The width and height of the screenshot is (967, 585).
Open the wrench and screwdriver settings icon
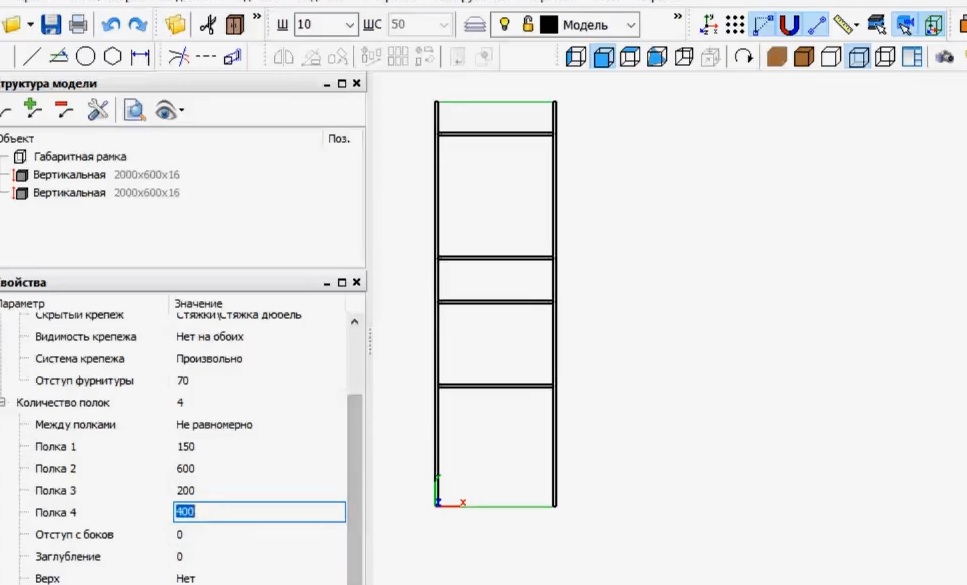coord(97,110)
